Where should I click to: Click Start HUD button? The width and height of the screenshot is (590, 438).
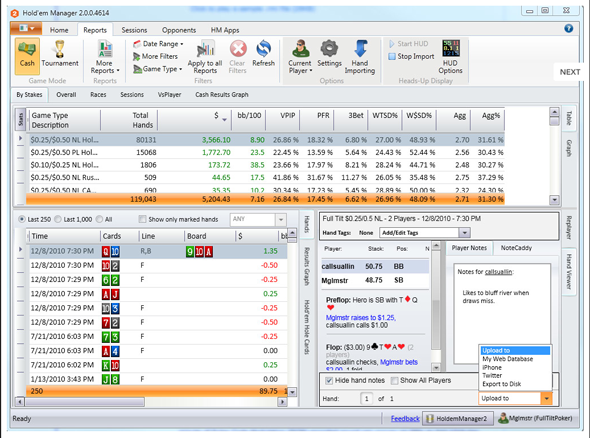click(409, 44)
